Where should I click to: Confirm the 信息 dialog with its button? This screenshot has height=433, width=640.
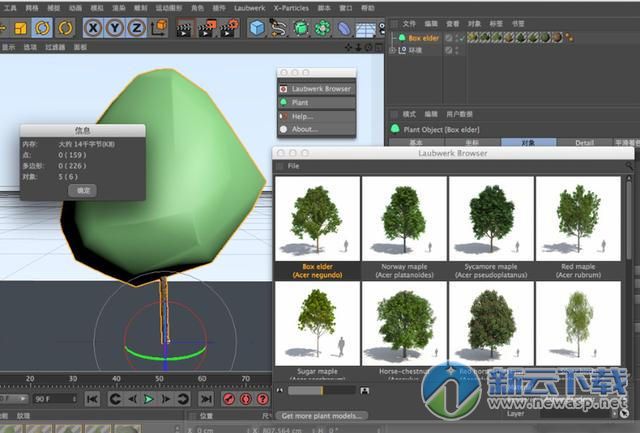(82, 191)
